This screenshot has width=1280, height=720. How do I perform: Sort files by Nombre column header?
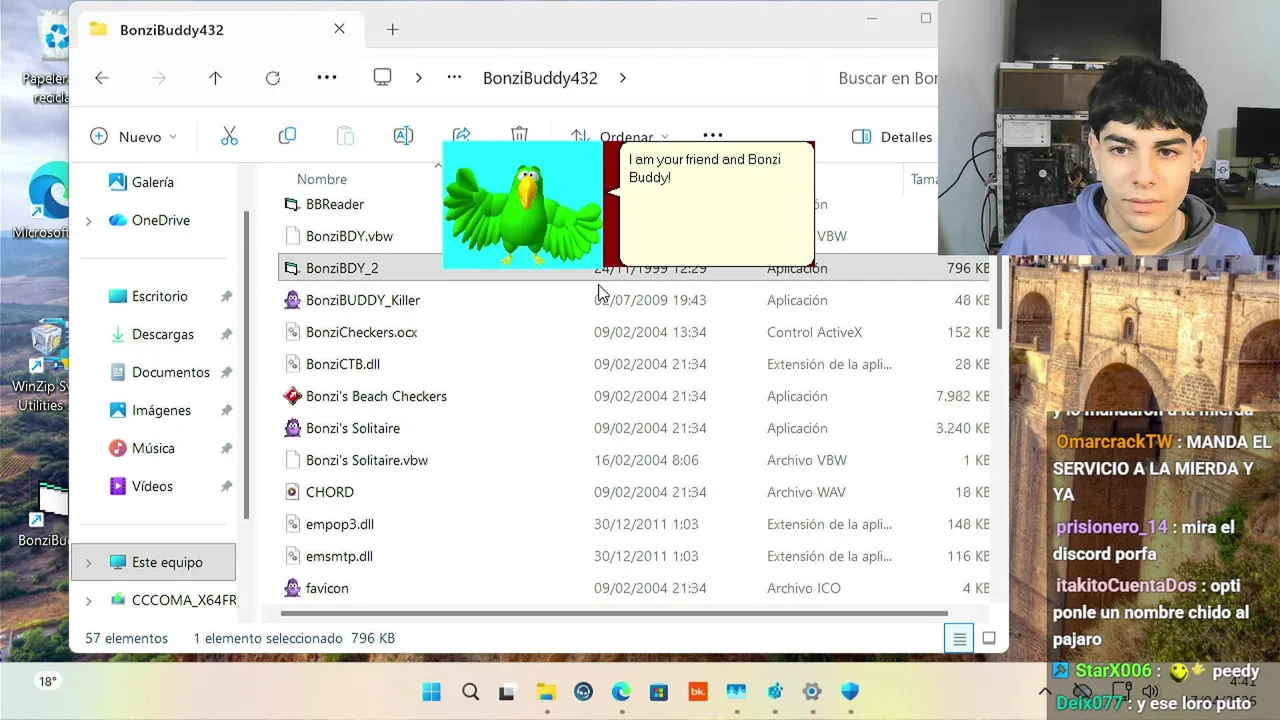tap(322, 179)
